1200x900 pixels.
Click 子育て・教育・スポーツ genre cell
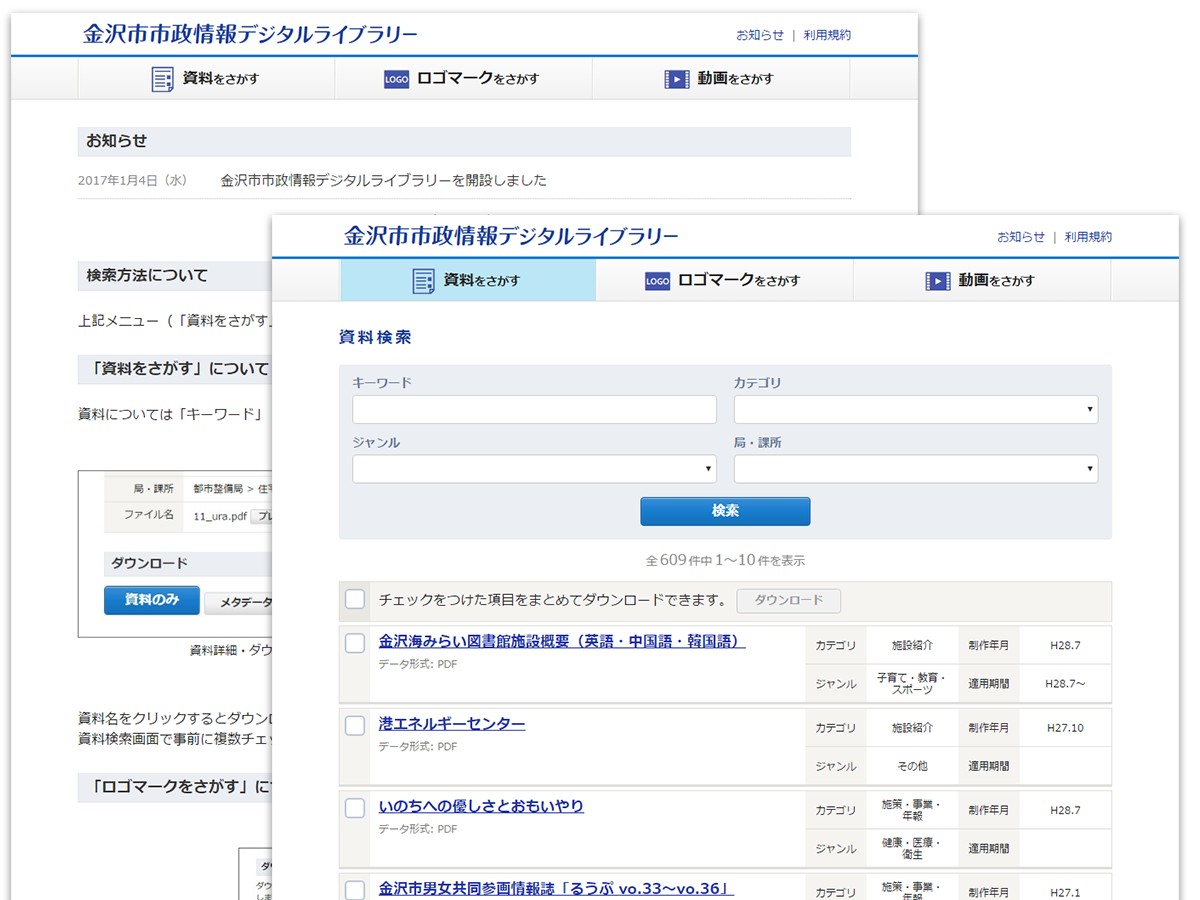[912, 684]
